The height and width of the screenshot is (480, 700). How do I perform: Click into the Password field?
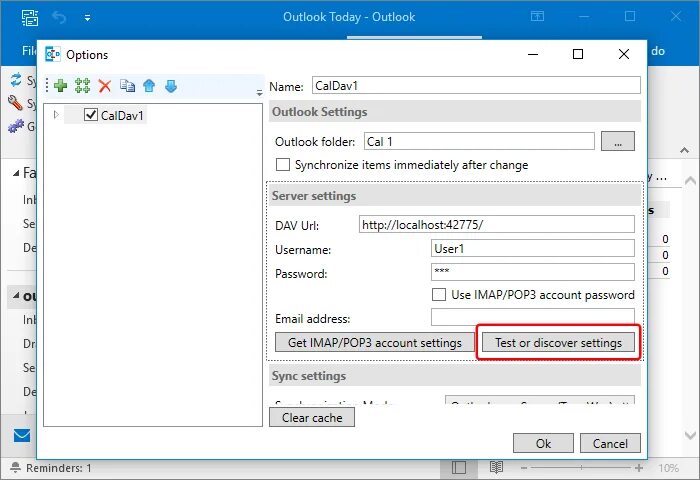[x=533, y=272]
